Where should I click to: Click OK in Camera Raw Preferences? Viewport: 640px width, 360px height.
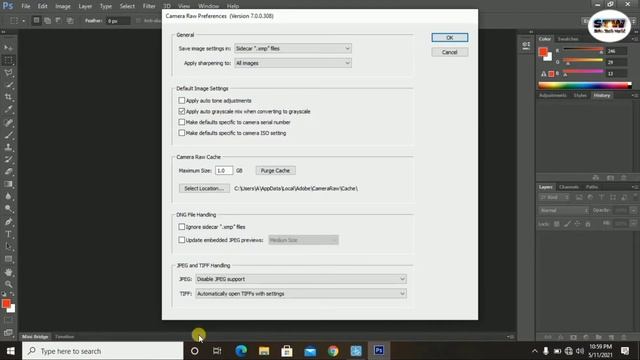click(x=450, y=38)
